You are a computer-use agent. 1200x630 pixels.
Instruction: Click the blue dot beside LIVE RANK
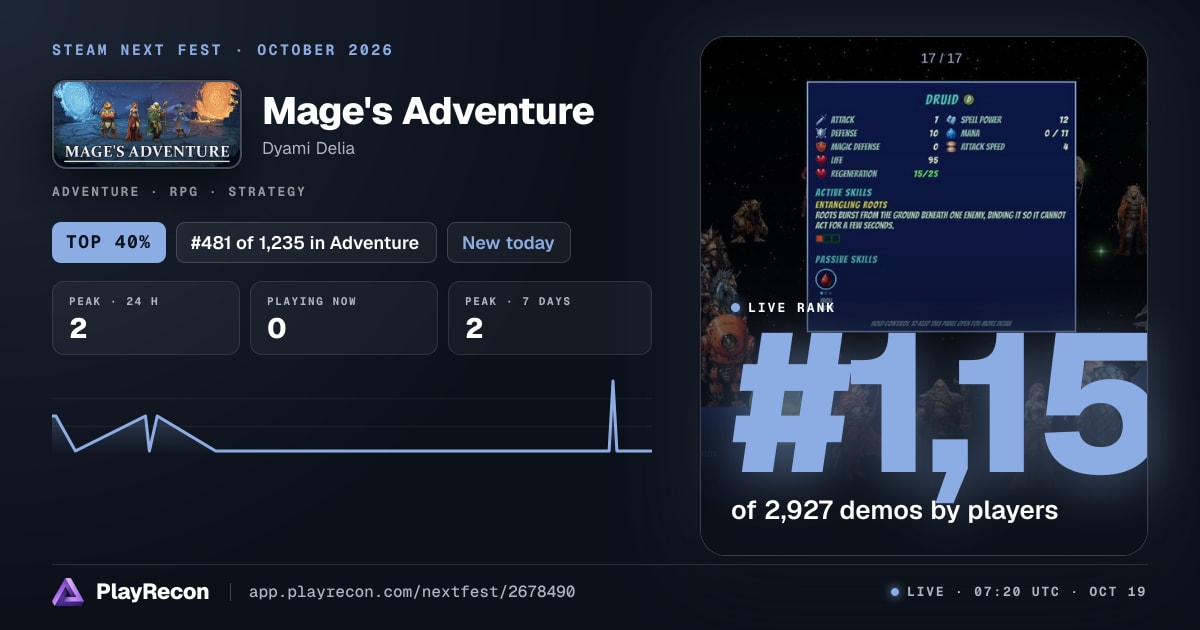tap(736, 307)
